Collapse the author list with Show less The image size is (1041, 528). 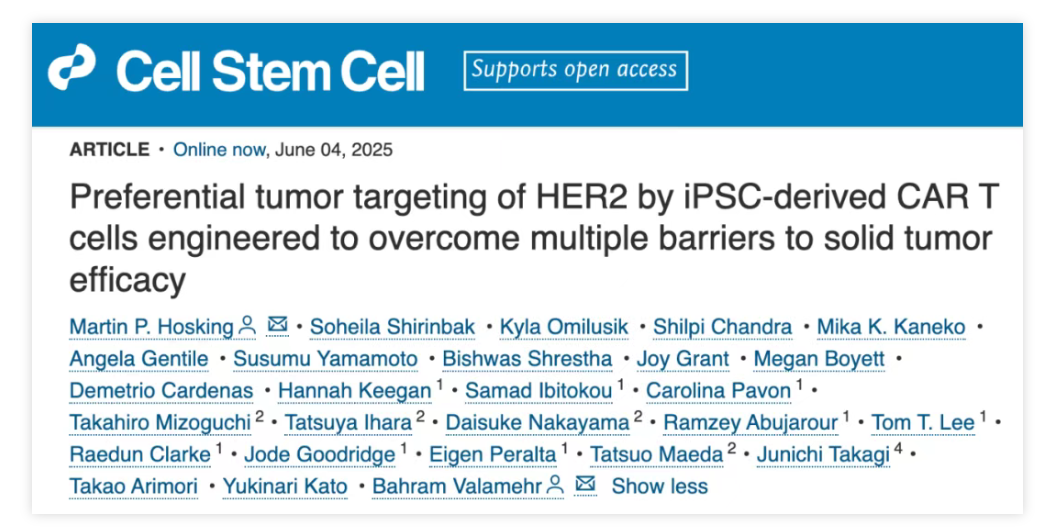click(659, 486)
